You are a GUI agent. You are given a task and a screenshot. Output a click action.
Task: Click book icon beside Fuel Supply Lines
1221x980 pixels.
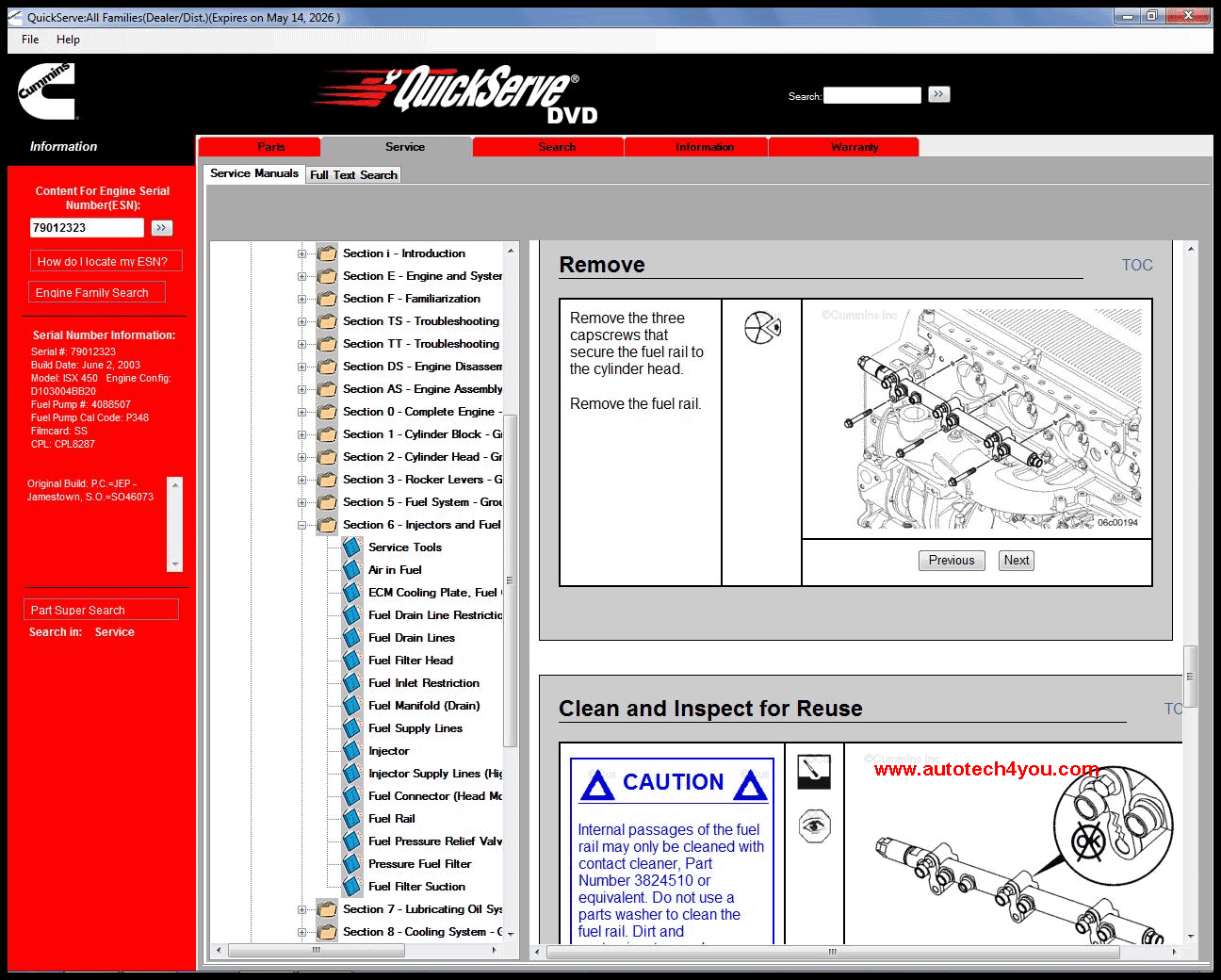[x=352, y=728]
